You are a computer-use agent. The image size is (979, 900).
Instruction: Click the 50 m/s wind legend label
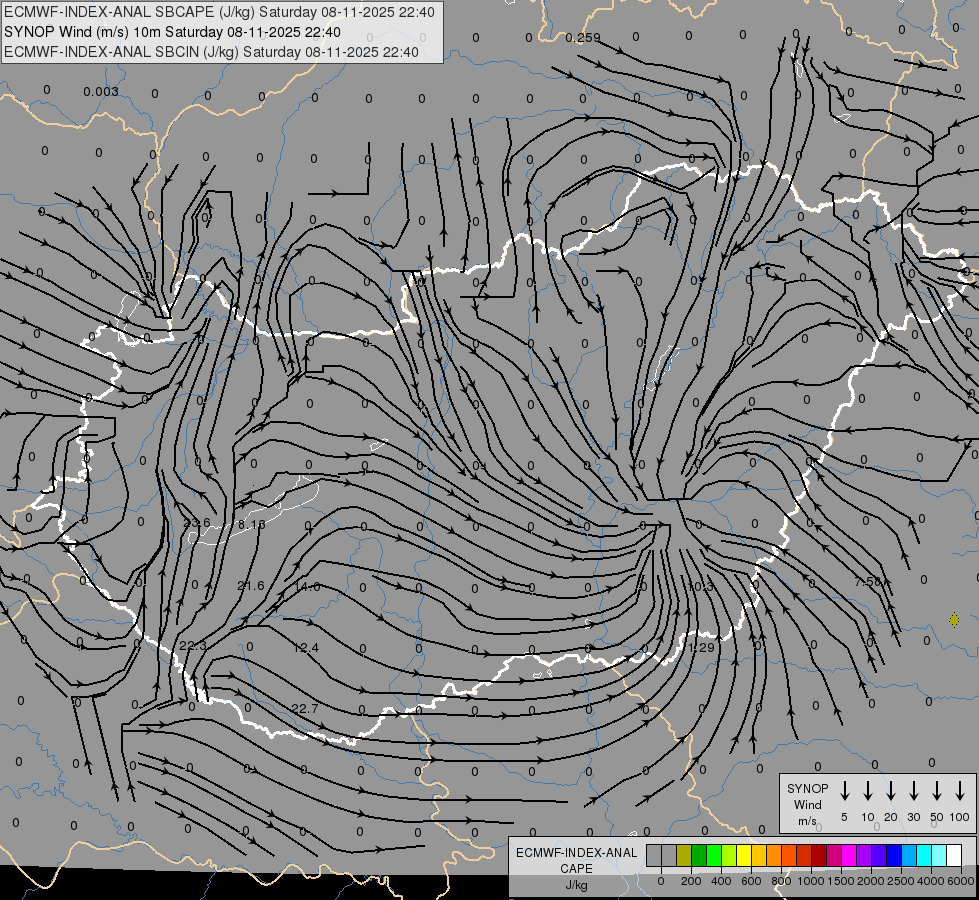(937, 817)
